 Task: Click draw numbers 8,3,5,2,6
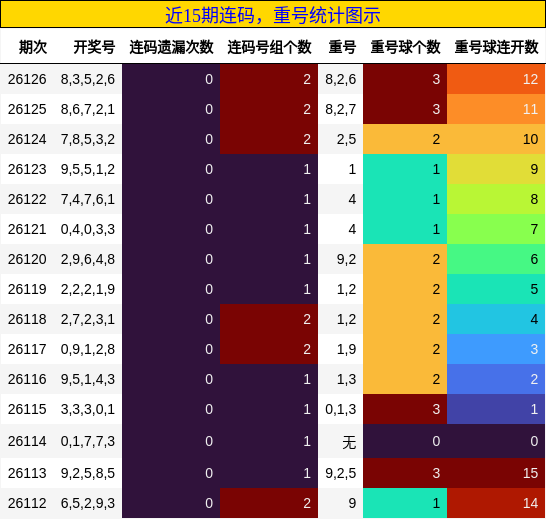[x=88, y=79]
